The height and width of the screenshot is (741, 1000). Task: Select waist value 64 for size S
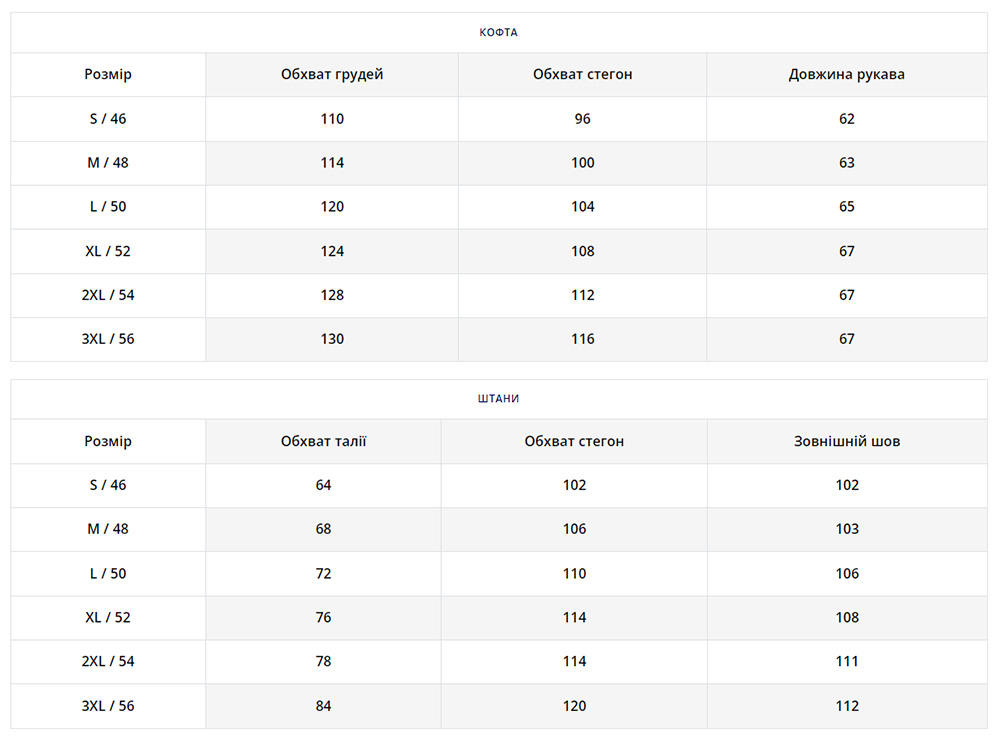coord(323,485)
